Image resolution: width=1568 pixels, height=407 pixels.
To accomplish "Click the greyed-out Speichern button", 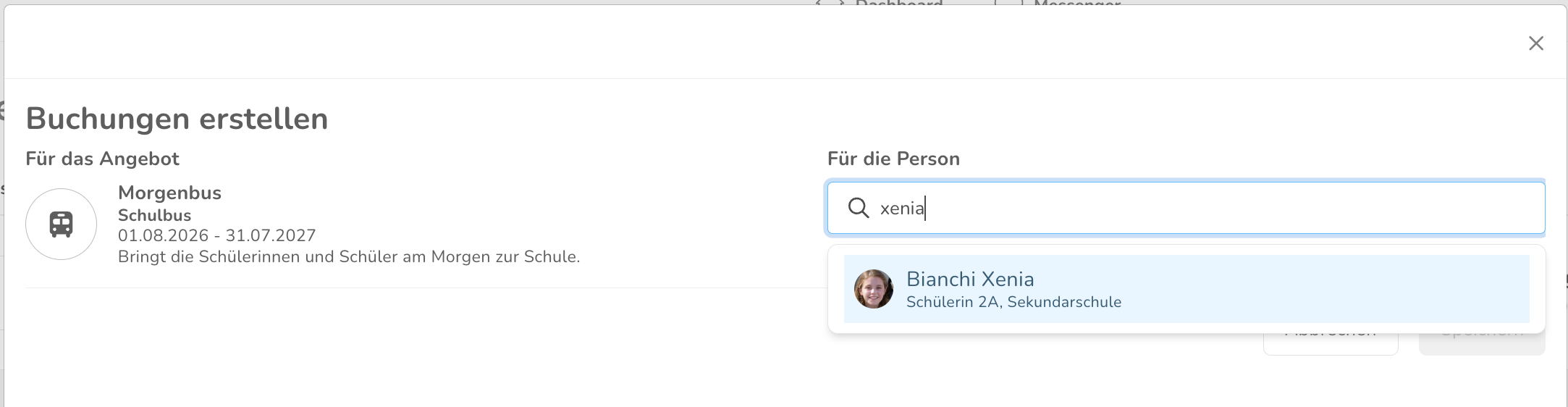I will [1482, 343].
